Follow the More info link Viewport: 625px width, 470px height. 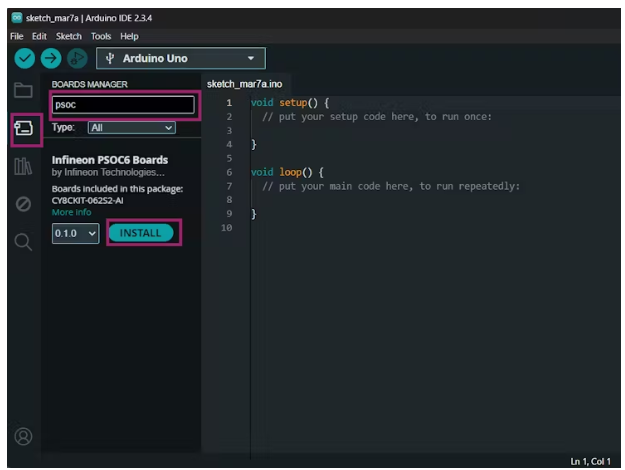[x=71, y=212]
